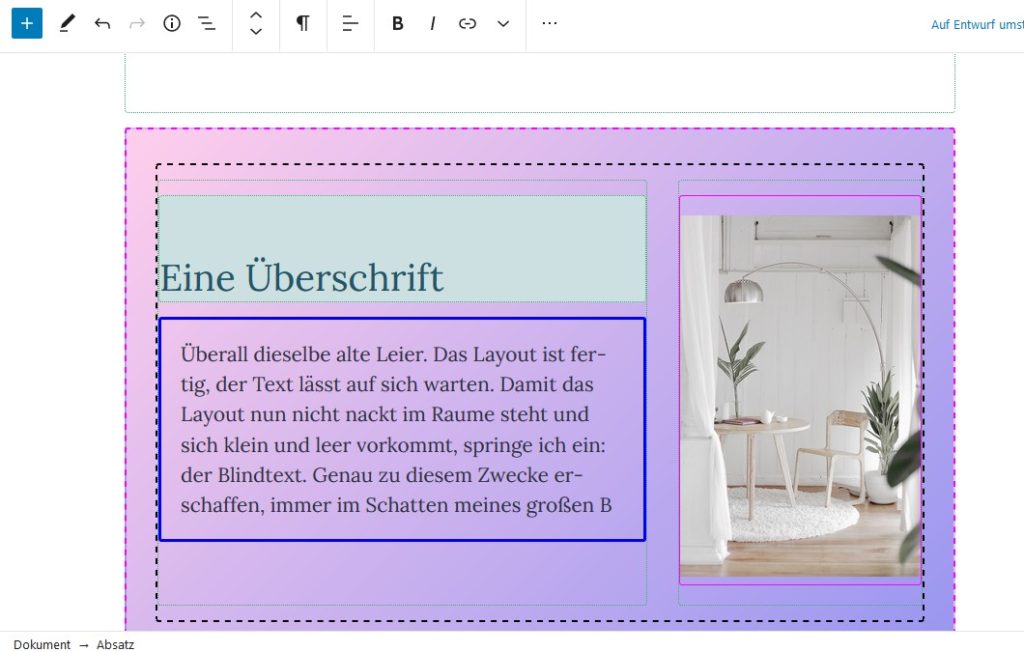Viewport: 1024px width, 652px height.
Task: Select the room interior image block
Action: pyautogui.click(x=799, y=395)
